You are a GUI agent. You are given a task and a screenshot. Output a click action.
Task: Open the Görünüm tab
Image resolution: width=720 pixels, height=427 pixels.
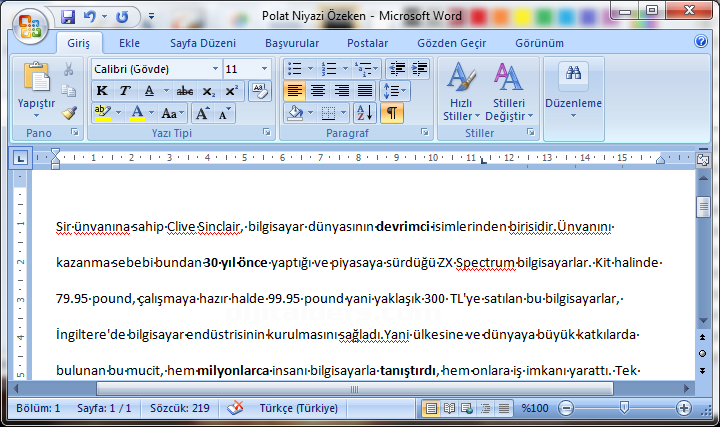[x=540, y=43]
